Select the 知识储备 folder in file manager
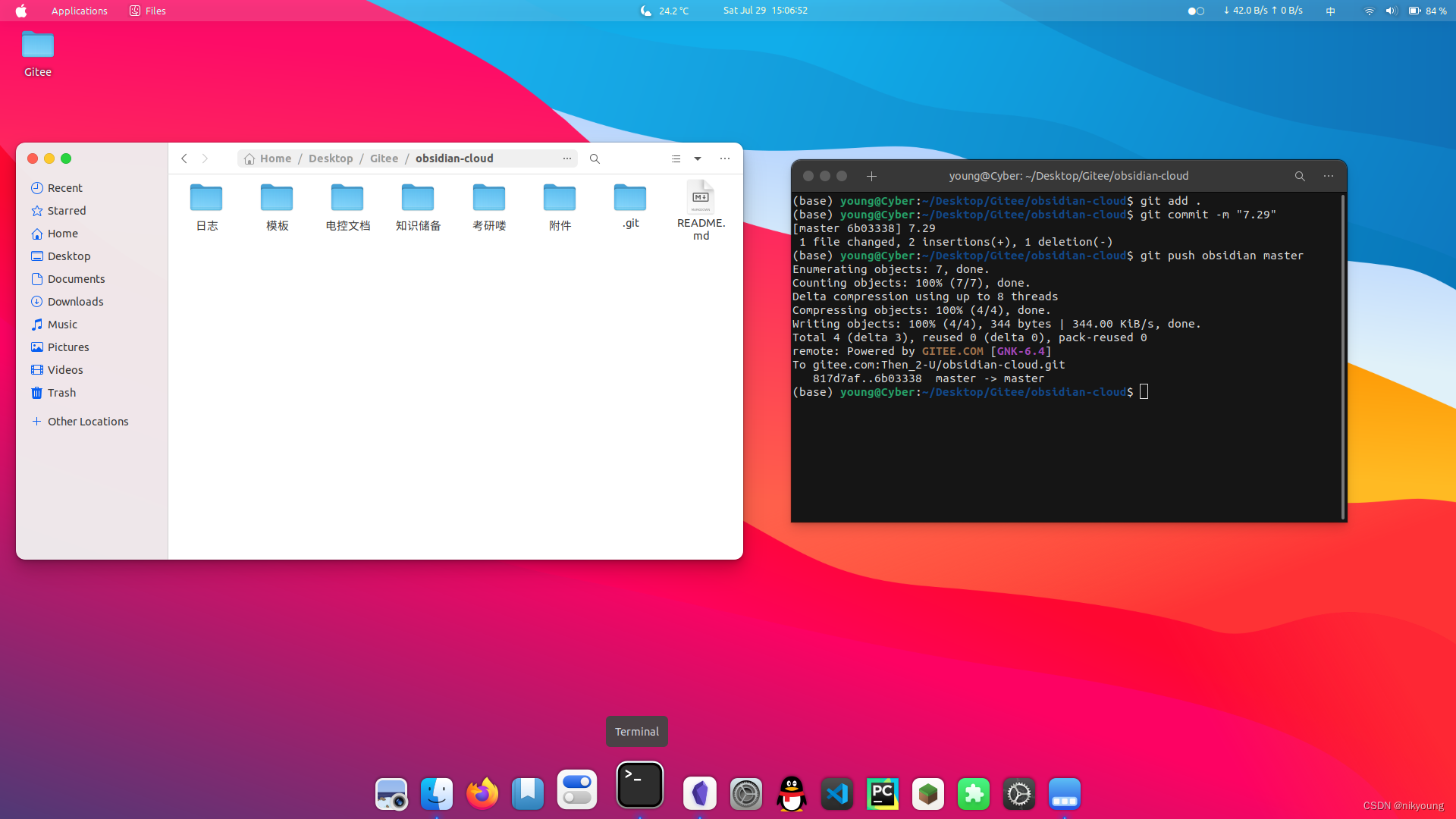Image resolution: width=1456 pixels, height=819 pixels. (x=417, y=205)
